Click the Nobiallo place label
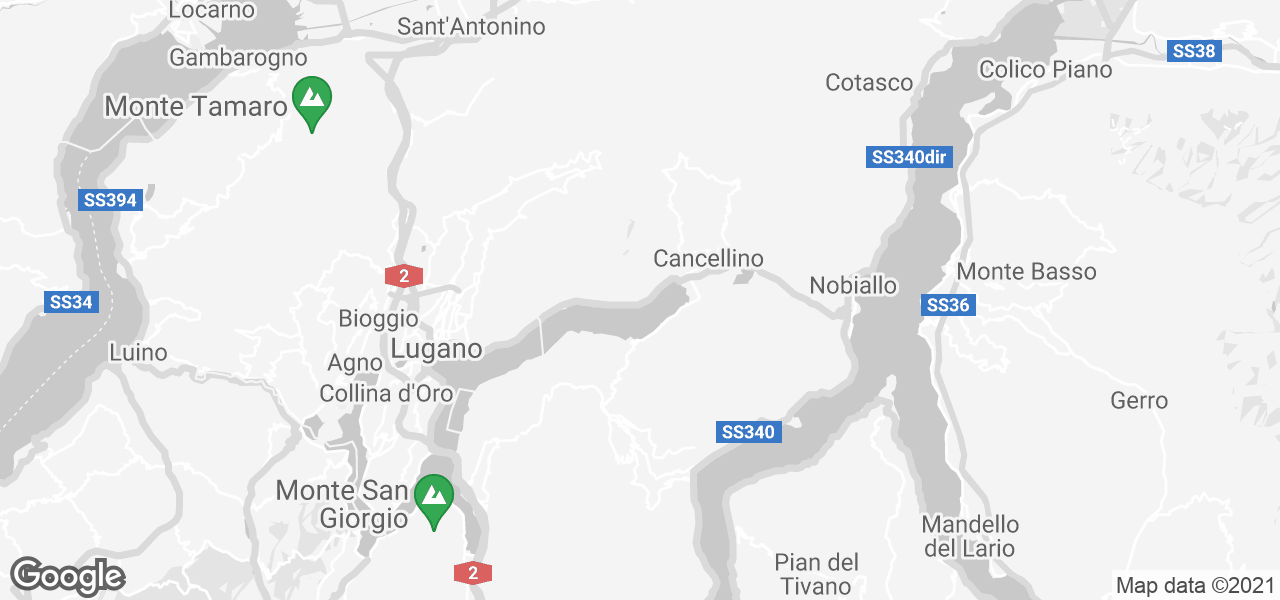1280x600 pixels. (x=853, y=285)
